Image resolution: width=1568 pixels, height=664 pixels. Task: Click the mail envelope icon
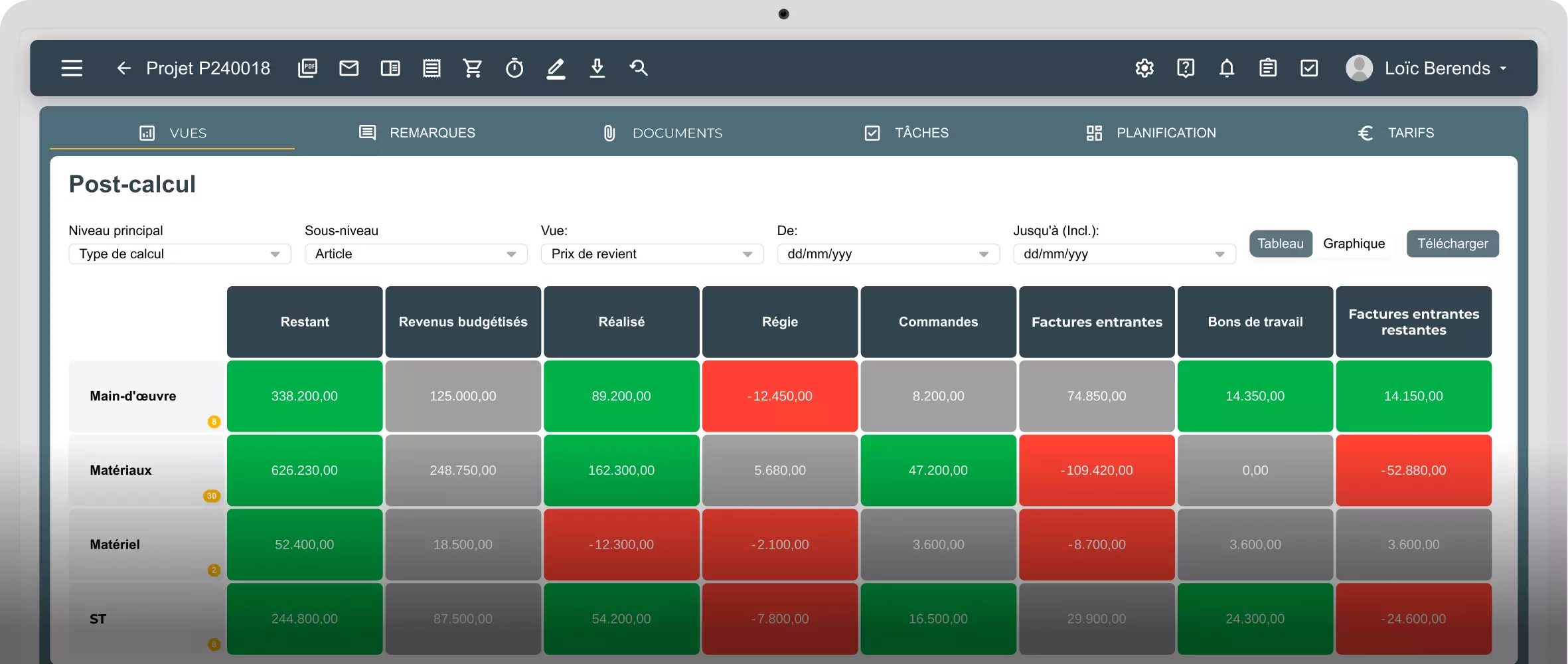tap(349, 68)
